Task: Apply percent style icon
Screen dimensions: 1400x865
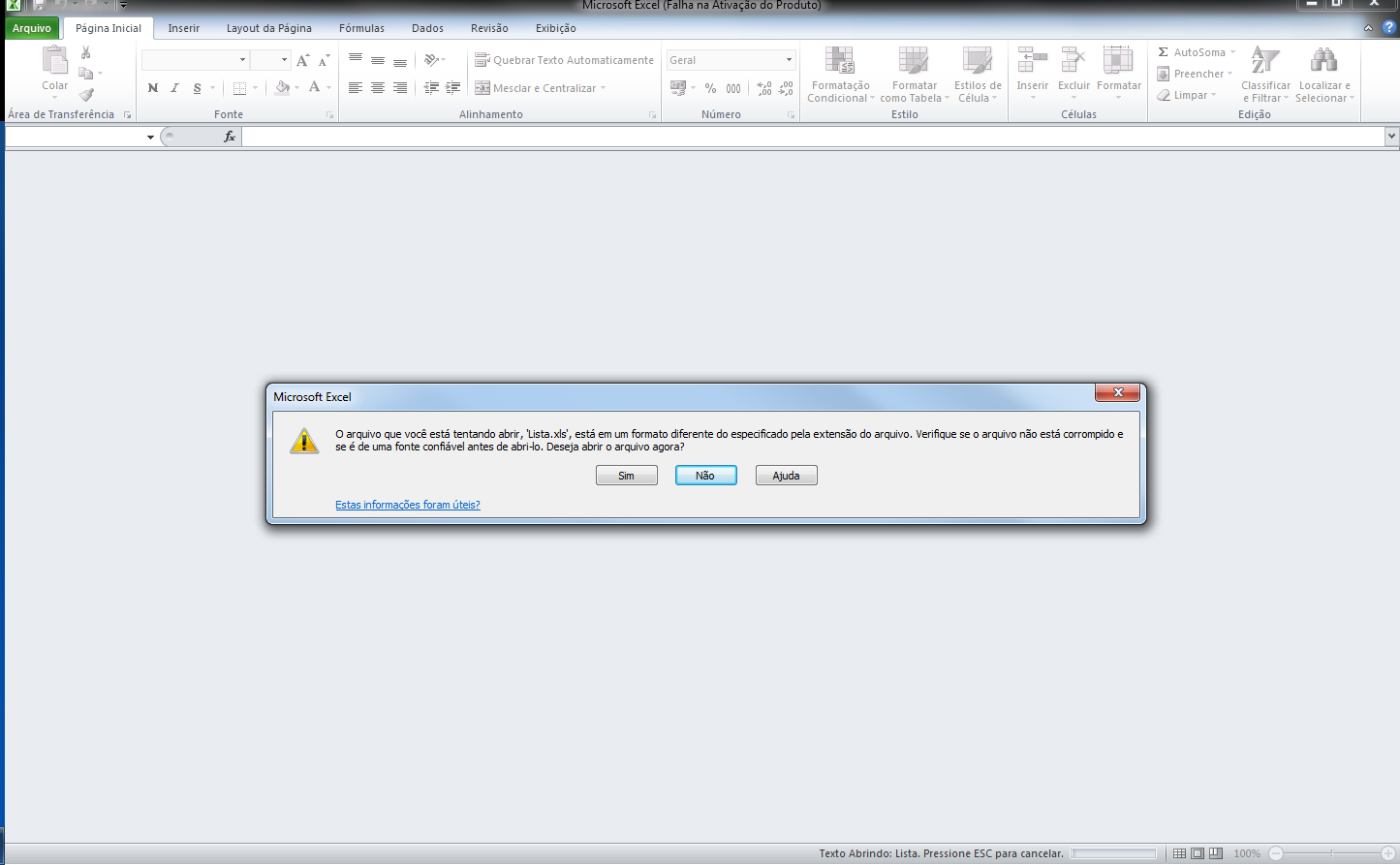Action: (710, 88)
